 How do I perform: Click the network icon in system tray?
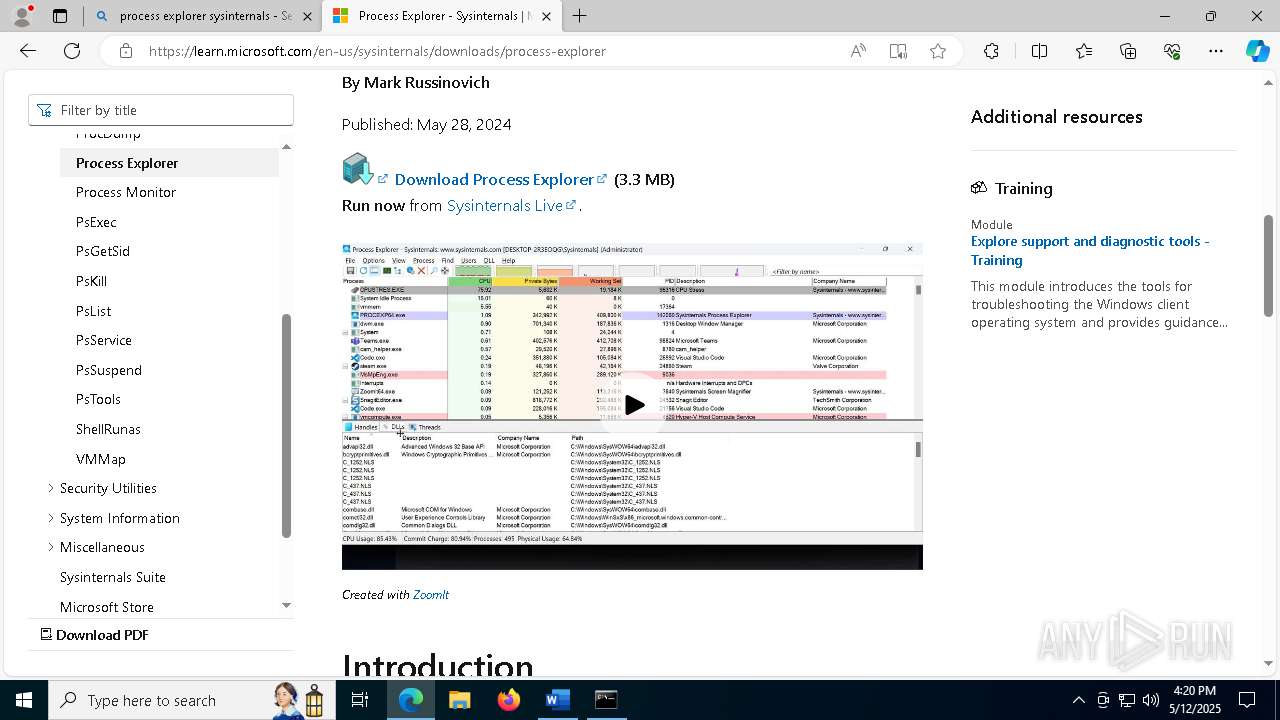(x=1127, y=700)
